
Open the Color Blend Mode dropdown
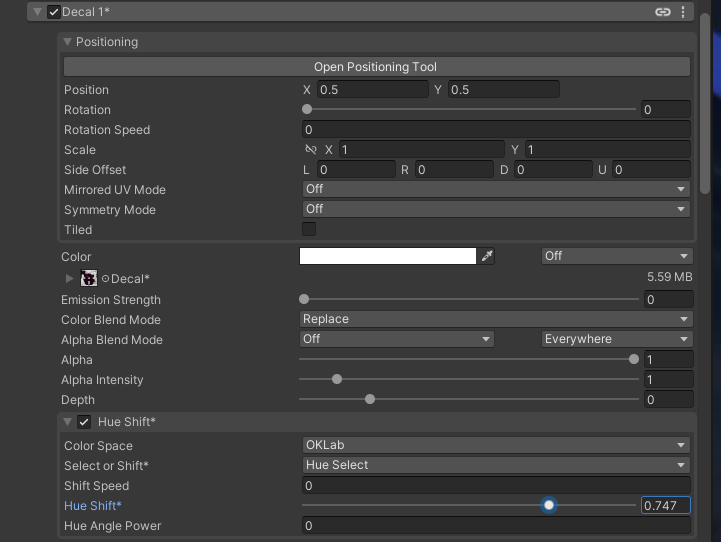pos(496,319)
